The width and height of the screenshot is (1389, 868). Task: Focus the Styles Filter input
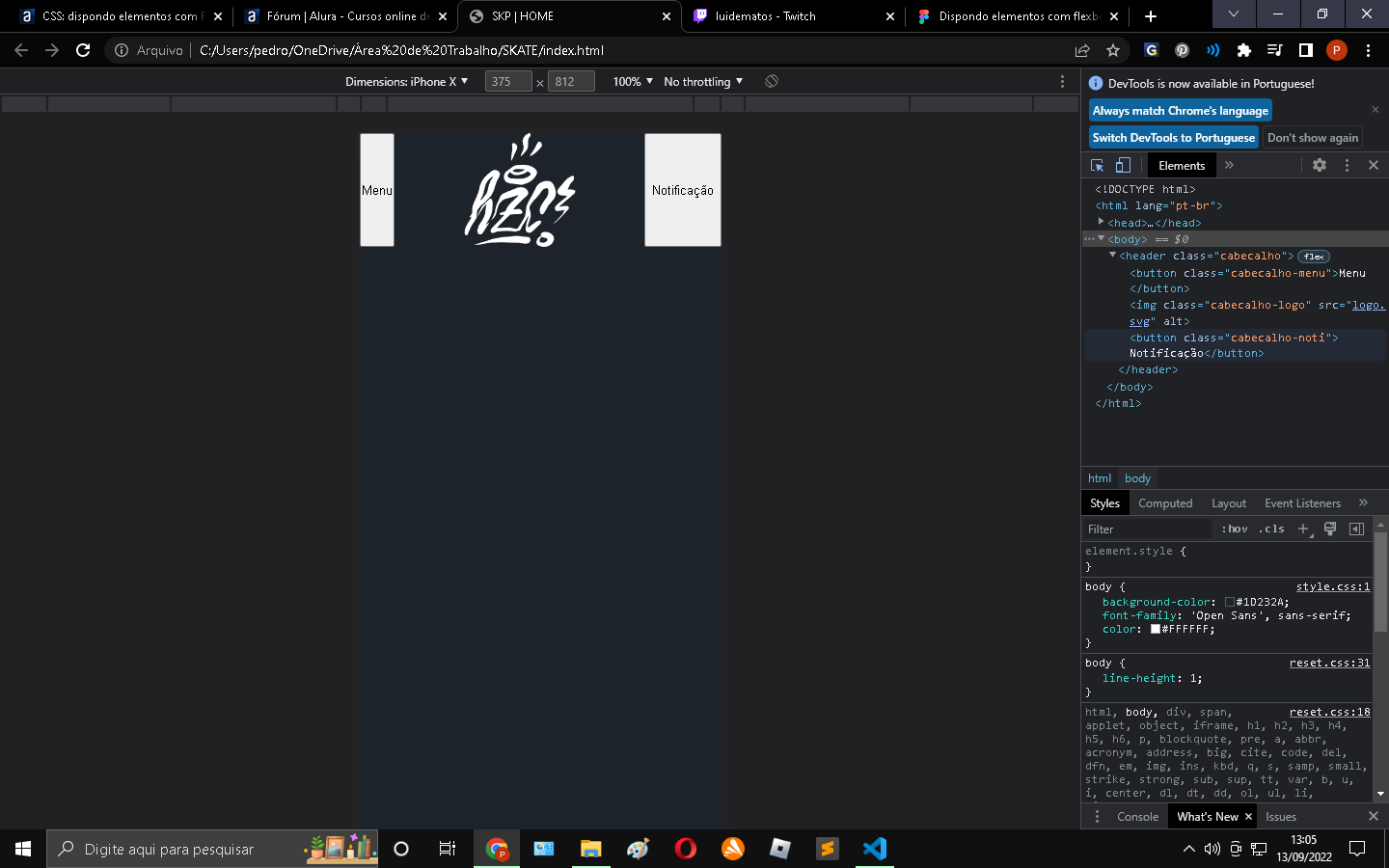coord(1147,529)
